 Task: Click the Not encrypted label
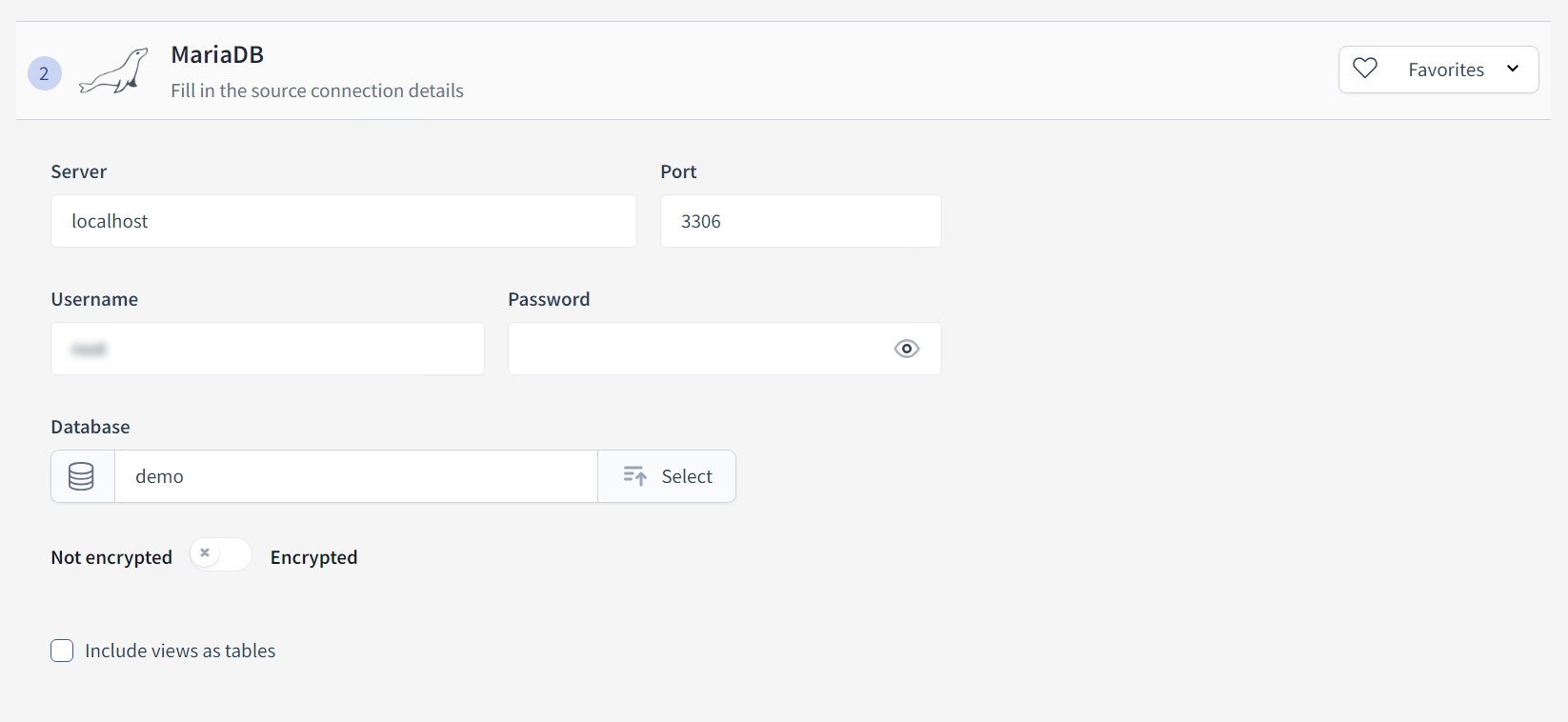(x=111, y=557)
